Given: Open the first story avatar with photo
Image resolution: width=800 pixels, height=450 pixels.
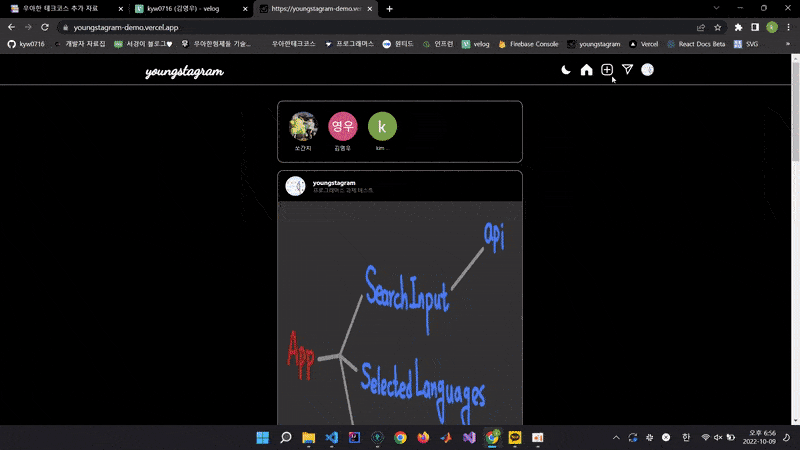Looking at the screenshot, I should tap(303, 127).
